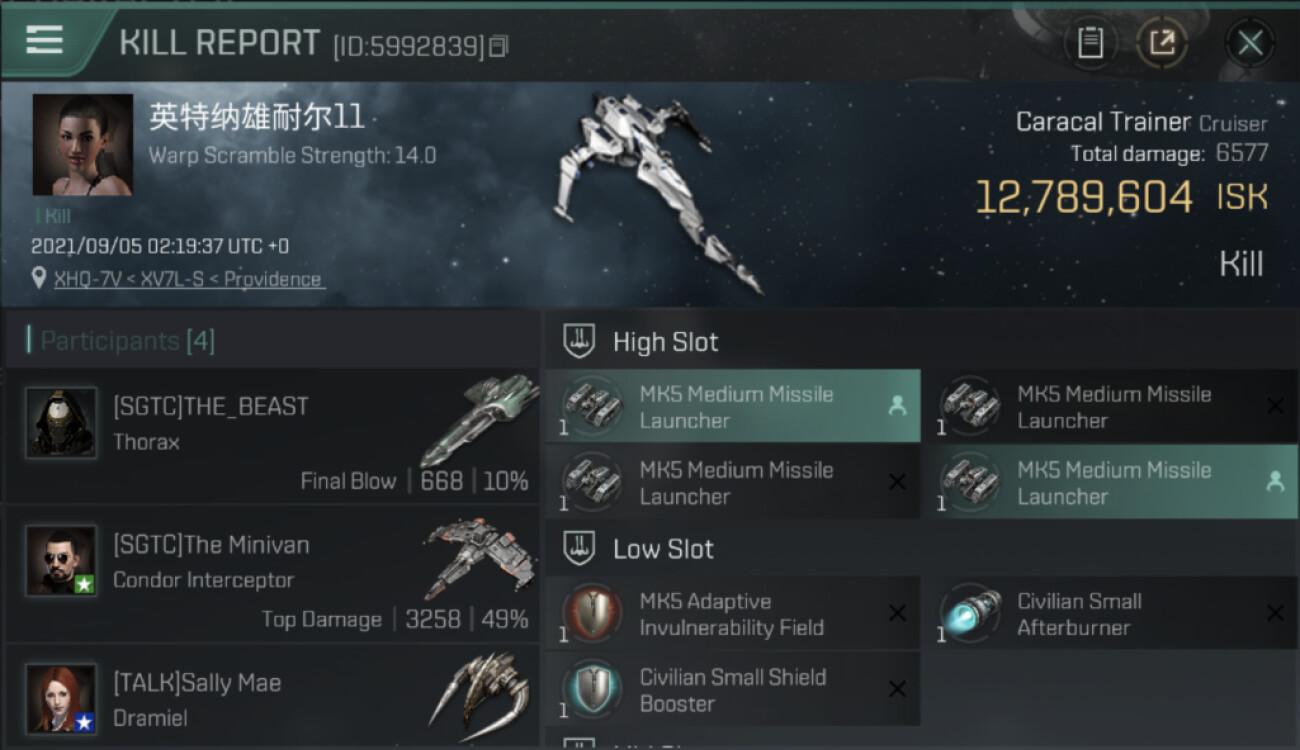Select THE_BEAST Thorax participant entry
The height and width of the screenshot is (750, 1300).
click(272, 436)
